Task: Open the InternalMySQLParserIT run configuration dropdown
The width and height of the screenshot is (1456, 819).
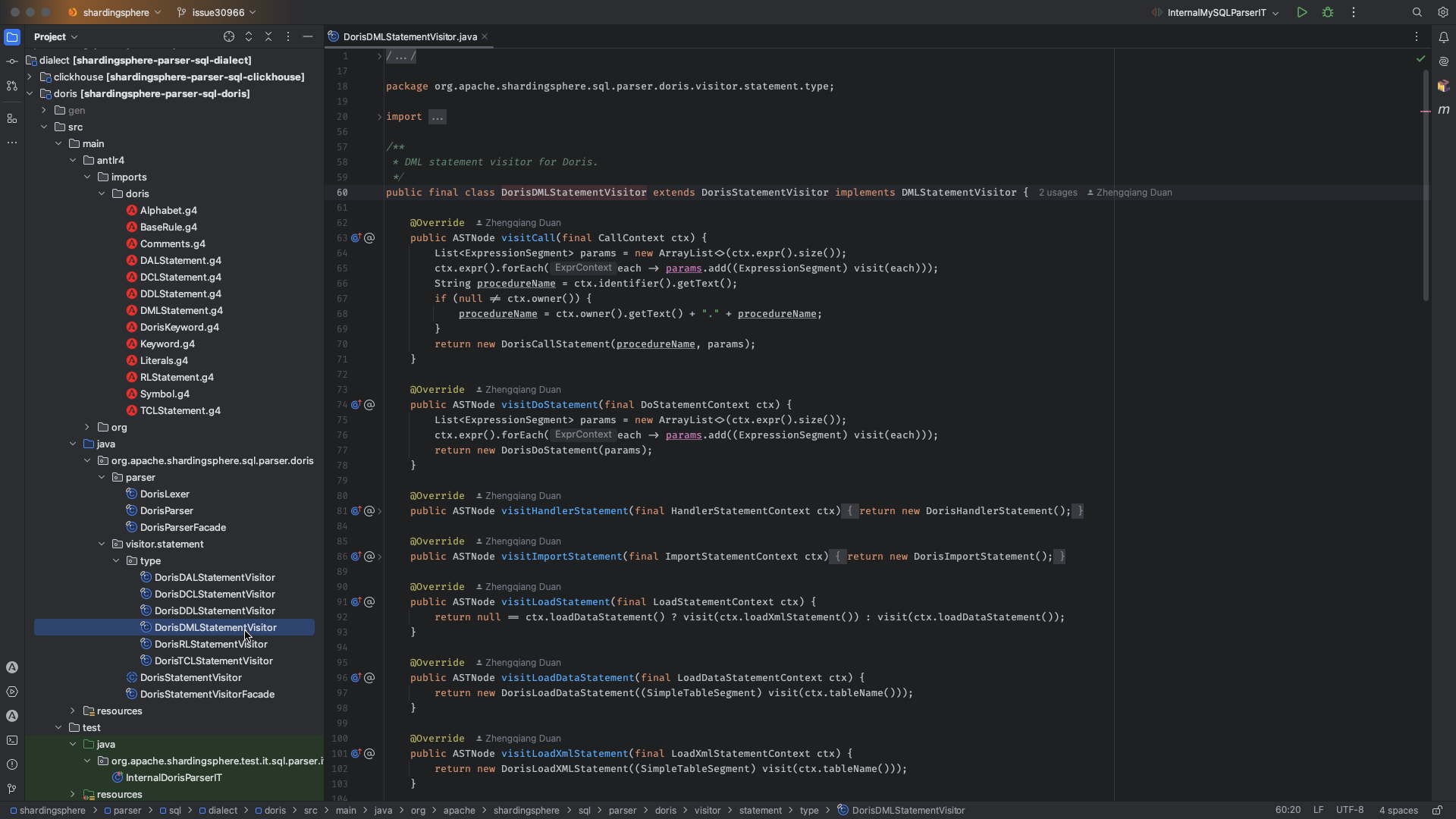Action: click(1216, 12)
